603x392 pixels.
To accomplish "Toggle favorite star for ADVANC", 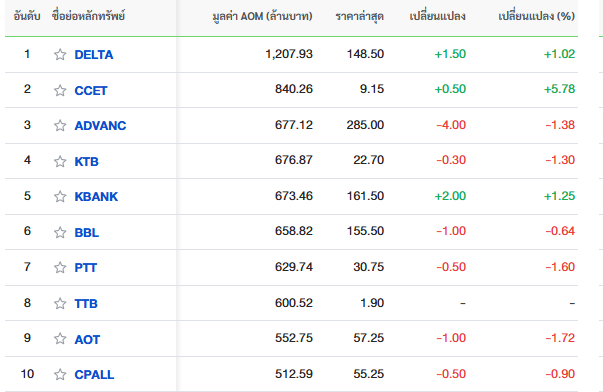I will [x=60, y=125].
